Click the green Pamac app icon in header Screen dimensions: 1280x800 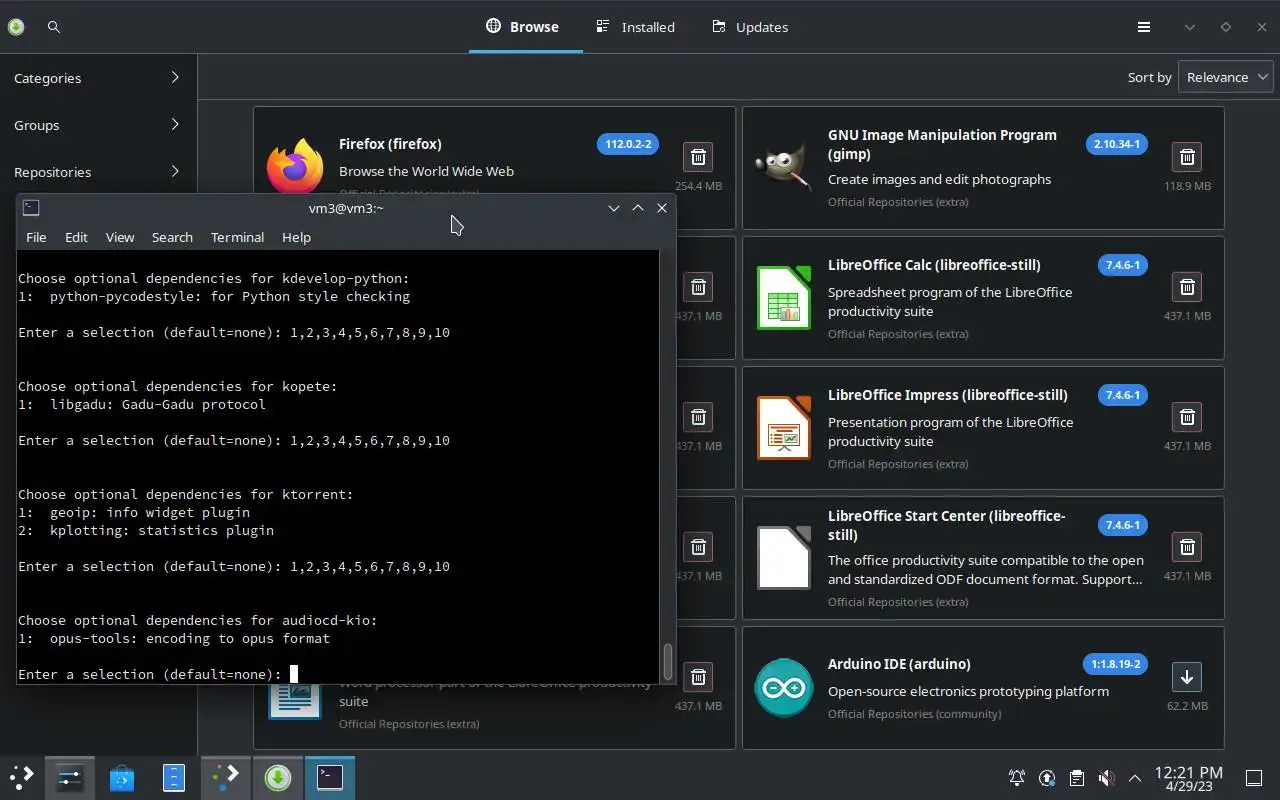15,27
